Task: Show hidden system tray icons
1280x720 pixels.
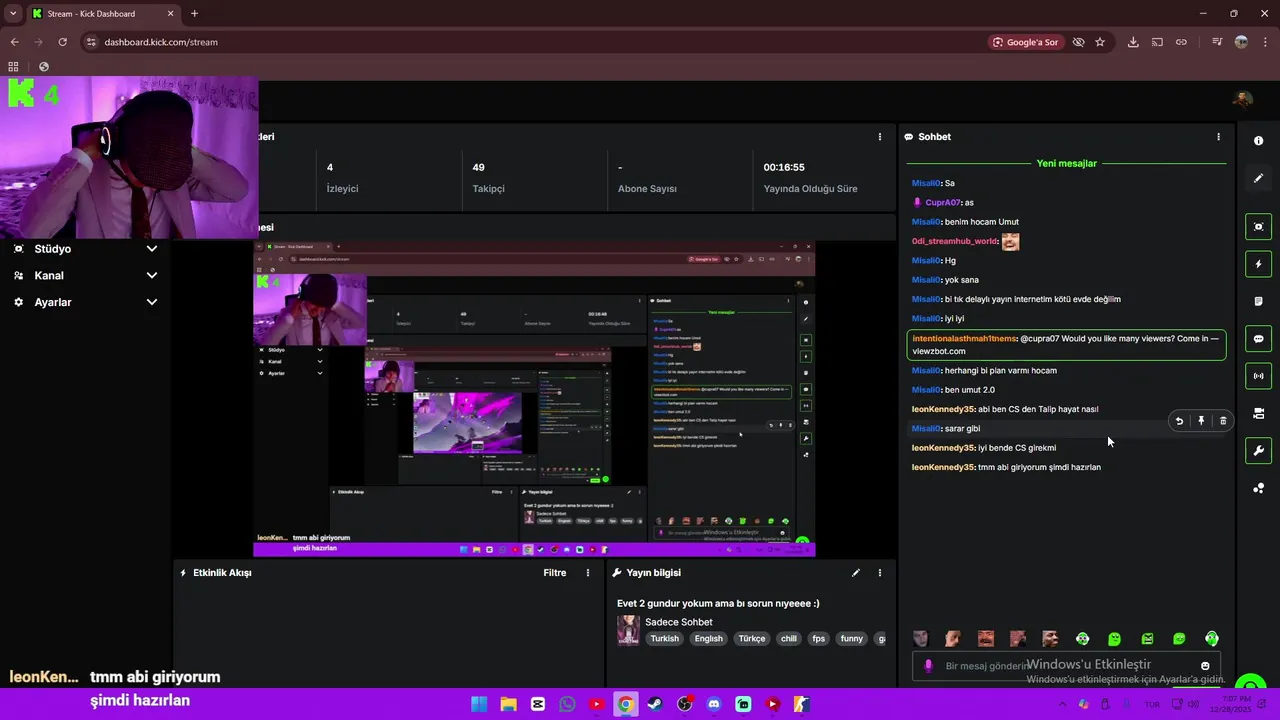Action: [1064, 704]
